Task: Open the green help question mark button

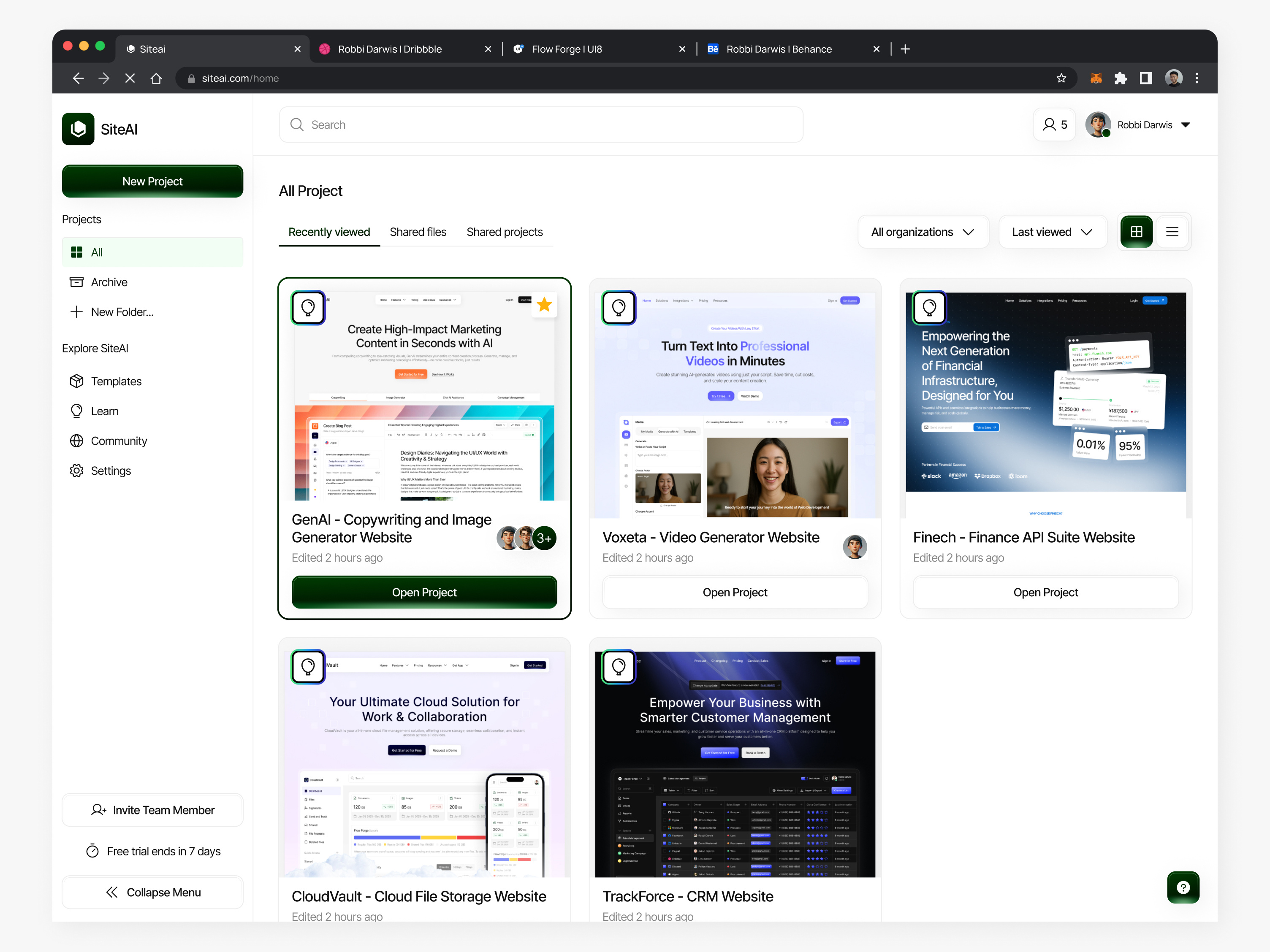Action: click(1183, 887)
